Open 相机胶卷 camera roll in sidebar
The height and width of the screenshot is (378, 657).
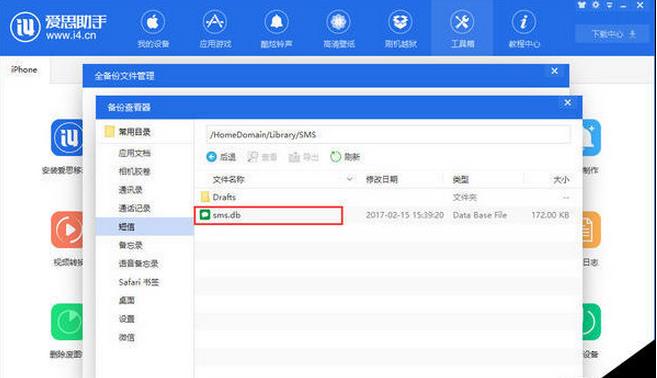[134, 171]
